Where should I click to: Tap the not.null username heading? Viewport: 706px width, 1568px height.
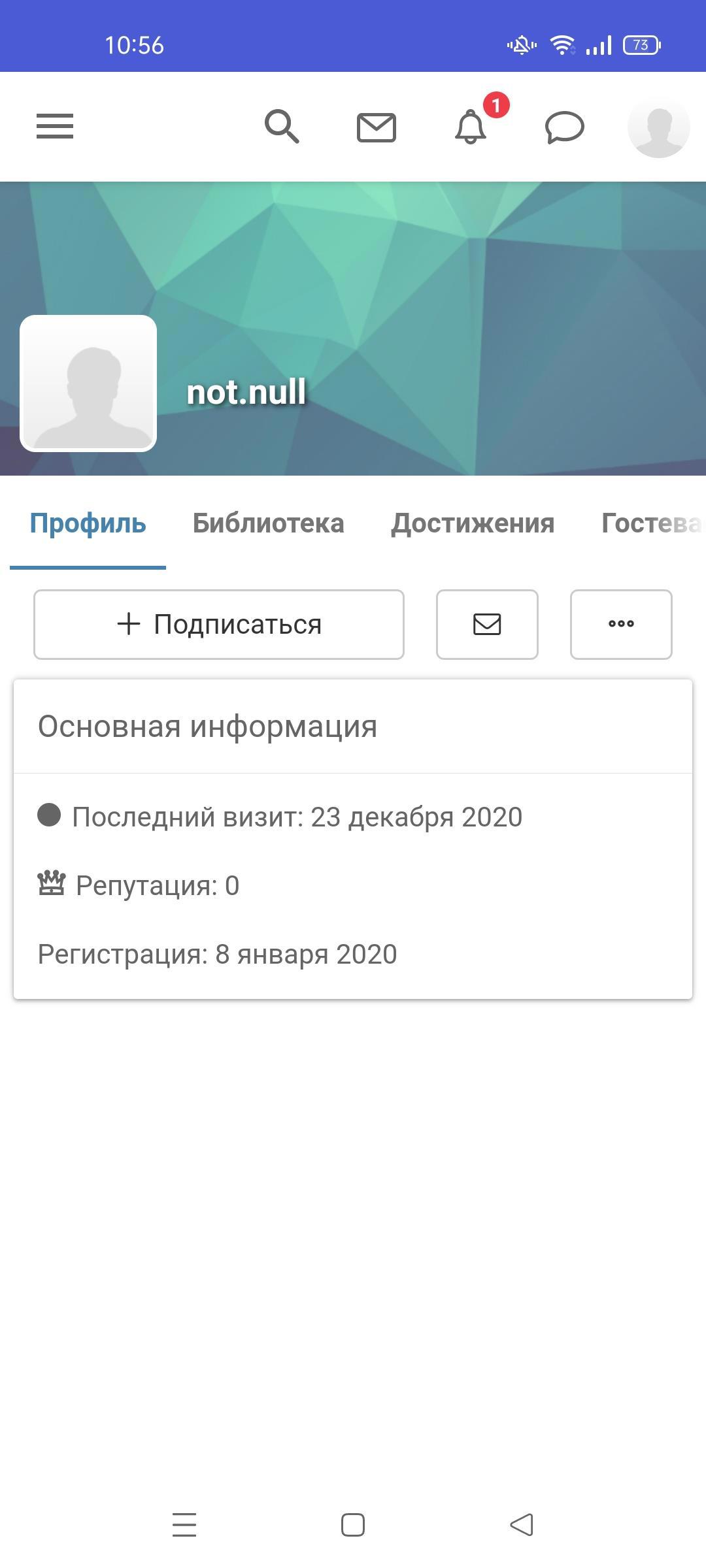pyautogui.click(x=246, y=392)
